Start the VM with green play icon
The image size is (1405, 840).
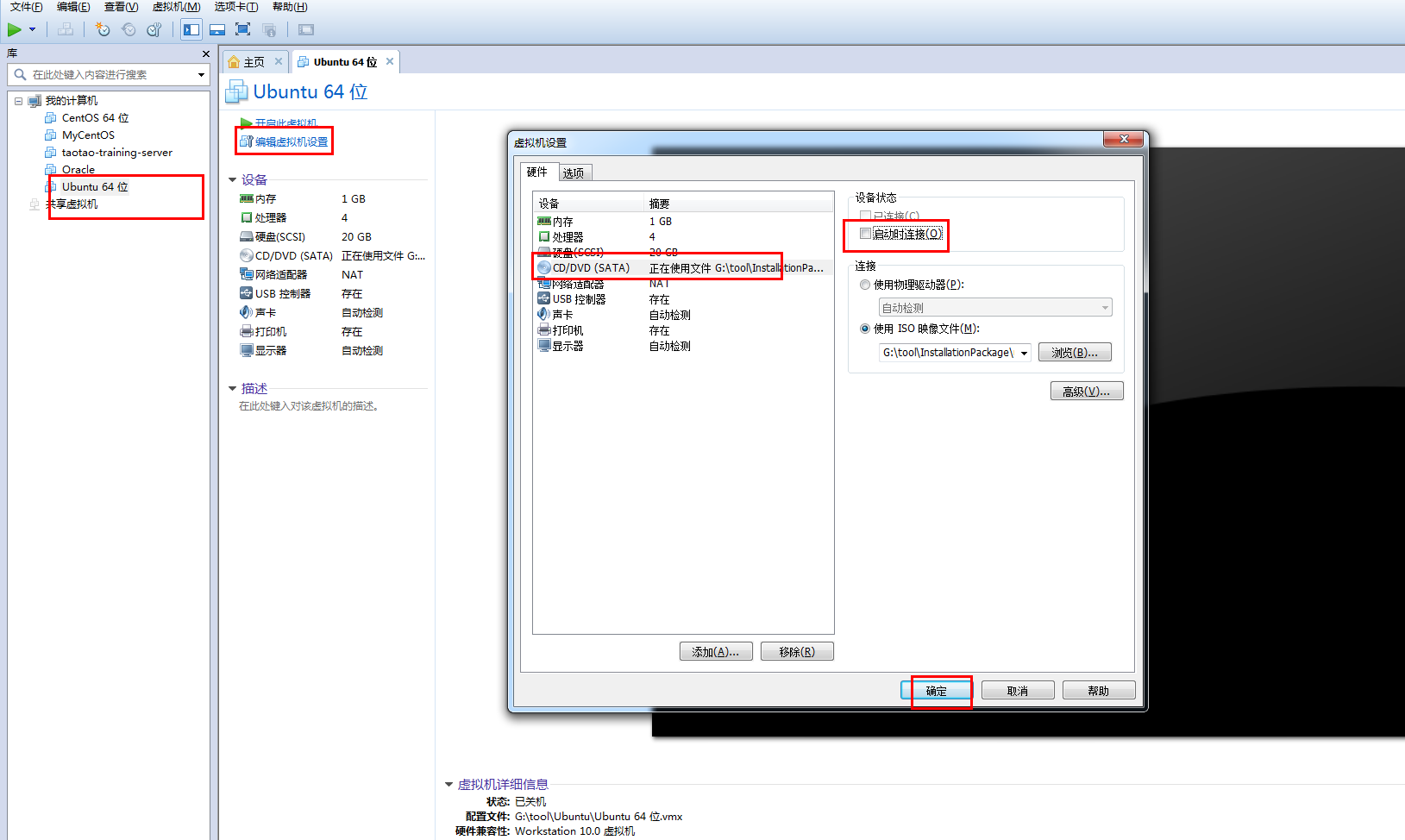(x=15, y=29)
